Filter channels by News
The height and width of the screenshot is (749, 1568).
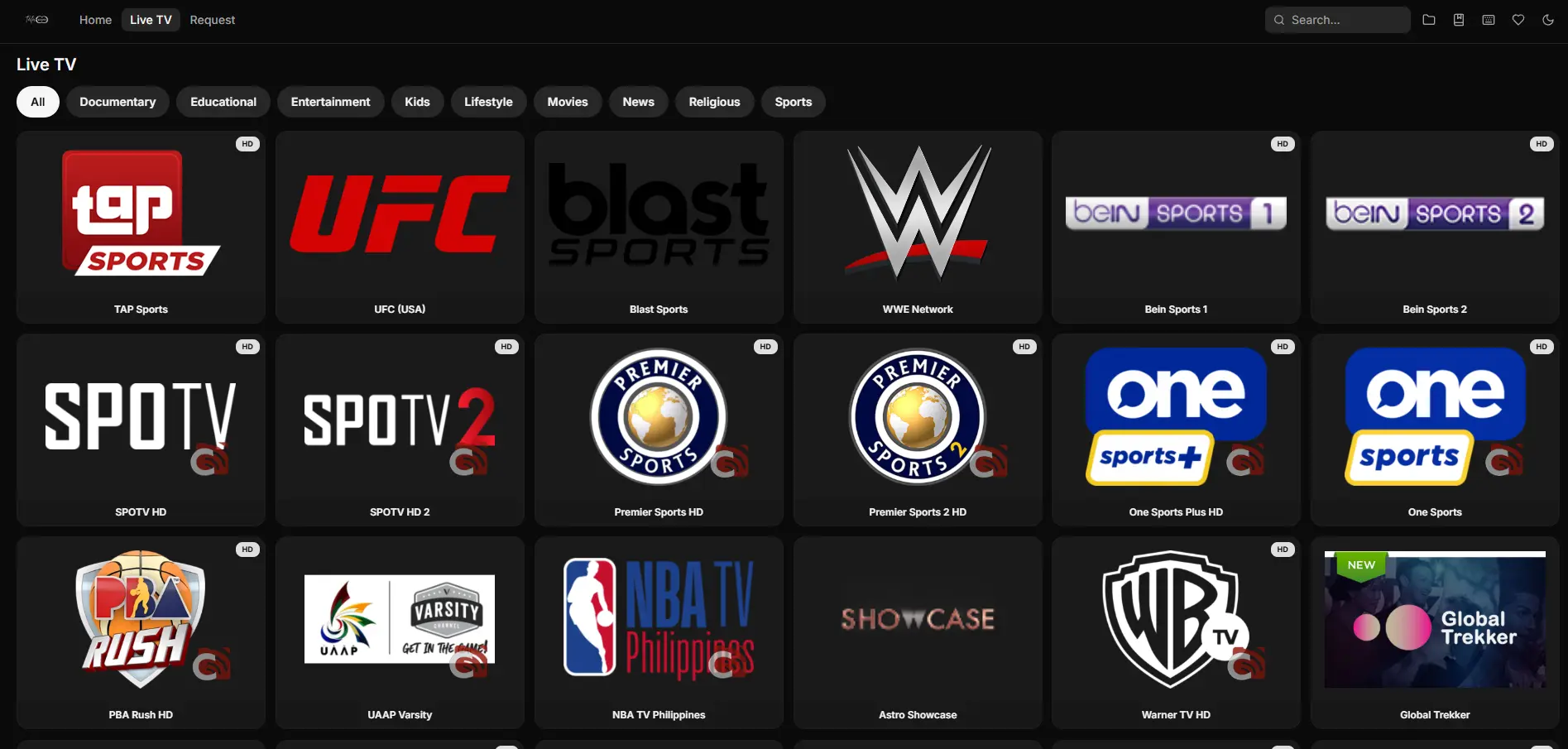click(639, 102)
